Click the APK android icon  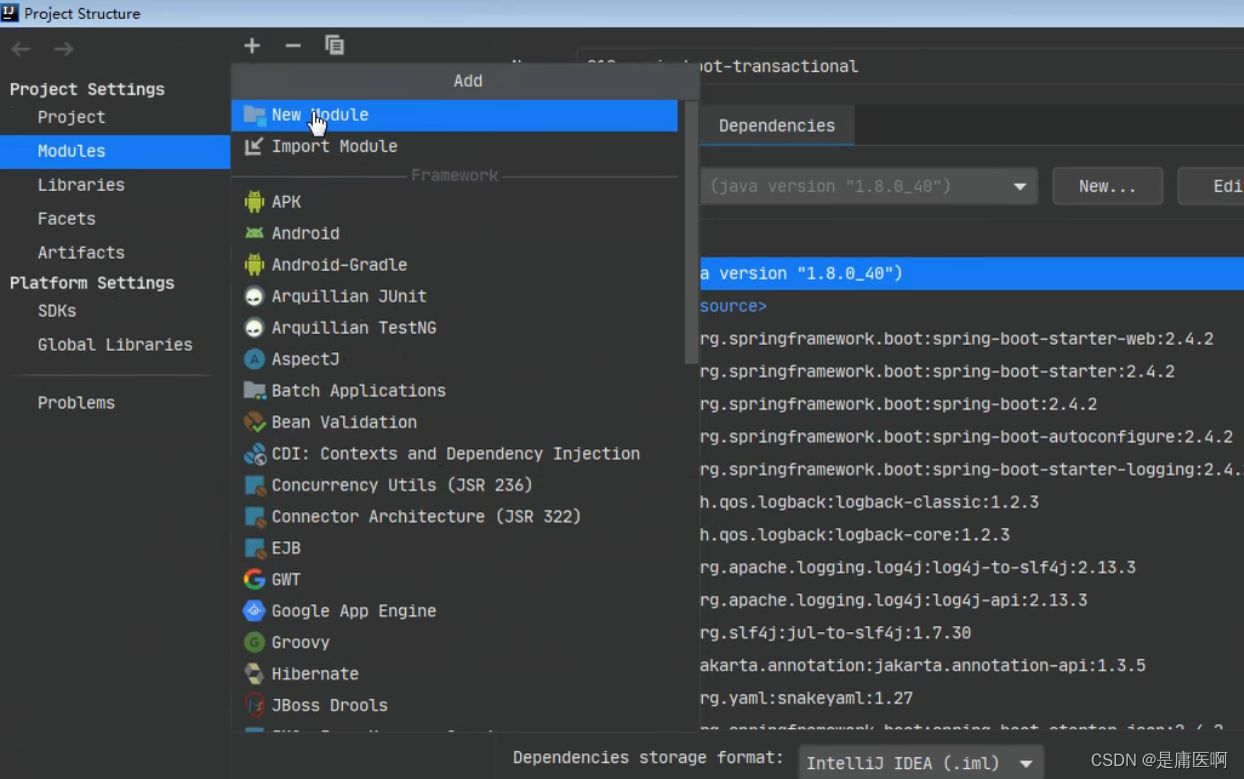[254, 202]
